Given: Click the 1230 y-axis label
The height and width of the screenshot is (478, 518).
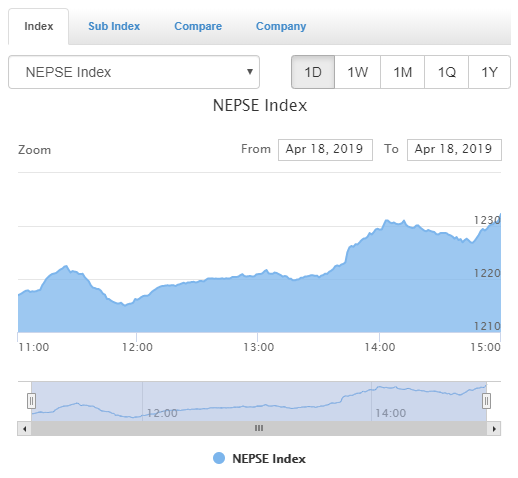Looking at the screenshot, I should (x=487, y=220).
